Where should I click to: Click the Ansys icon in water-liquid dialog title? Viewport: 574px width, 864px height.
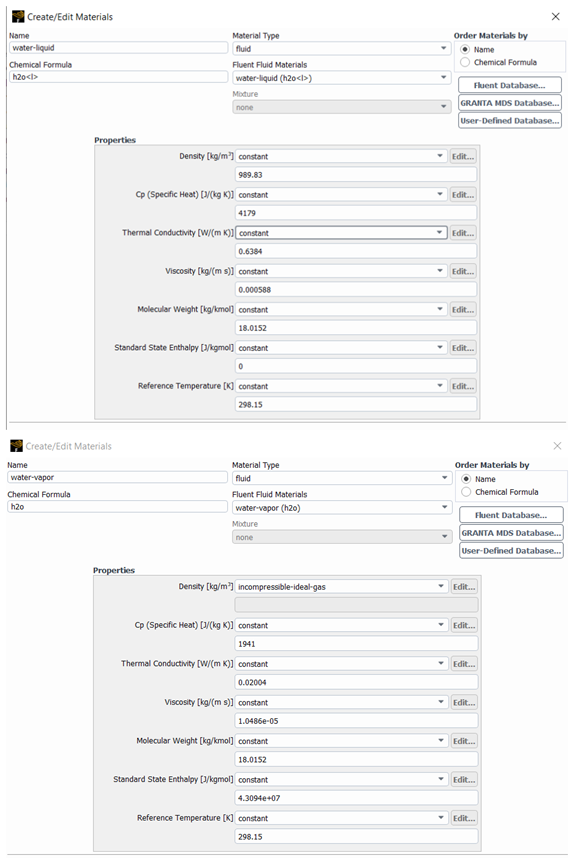[18, 17]
